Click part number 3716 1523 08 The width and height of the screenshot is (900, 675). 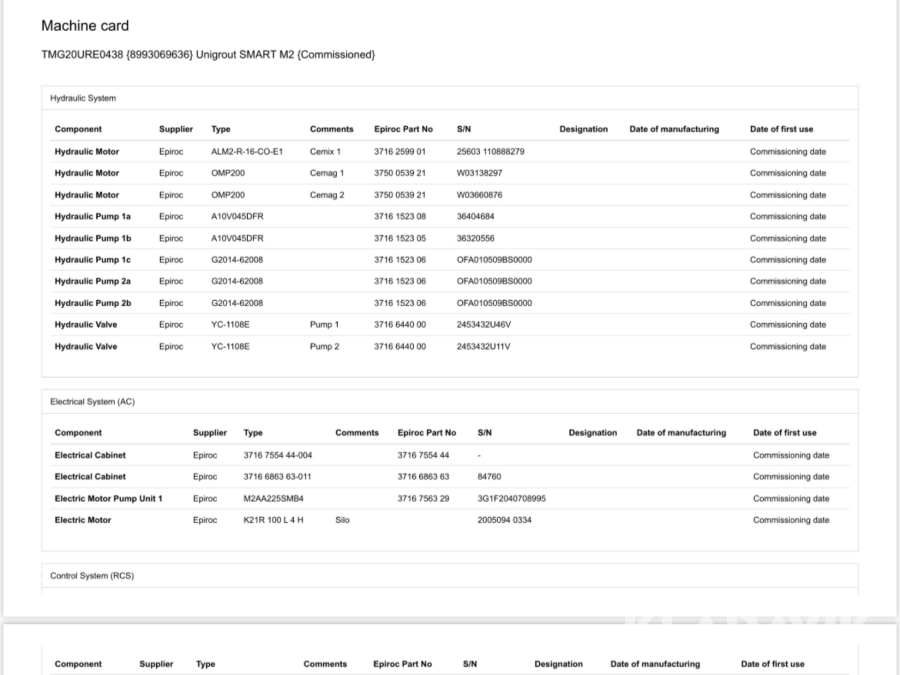pyautogui.click(x=400, y=216)
